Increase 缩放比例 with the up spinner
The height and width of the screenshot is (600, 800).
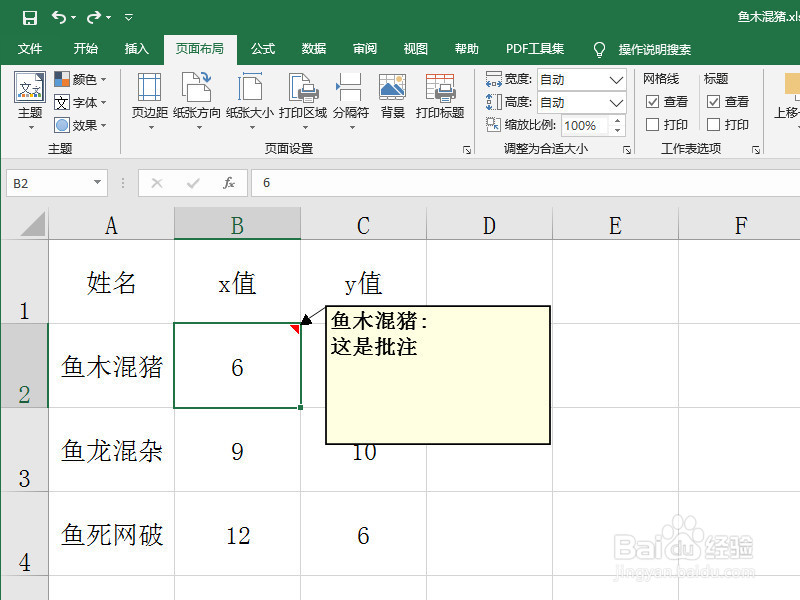[617, 120]
